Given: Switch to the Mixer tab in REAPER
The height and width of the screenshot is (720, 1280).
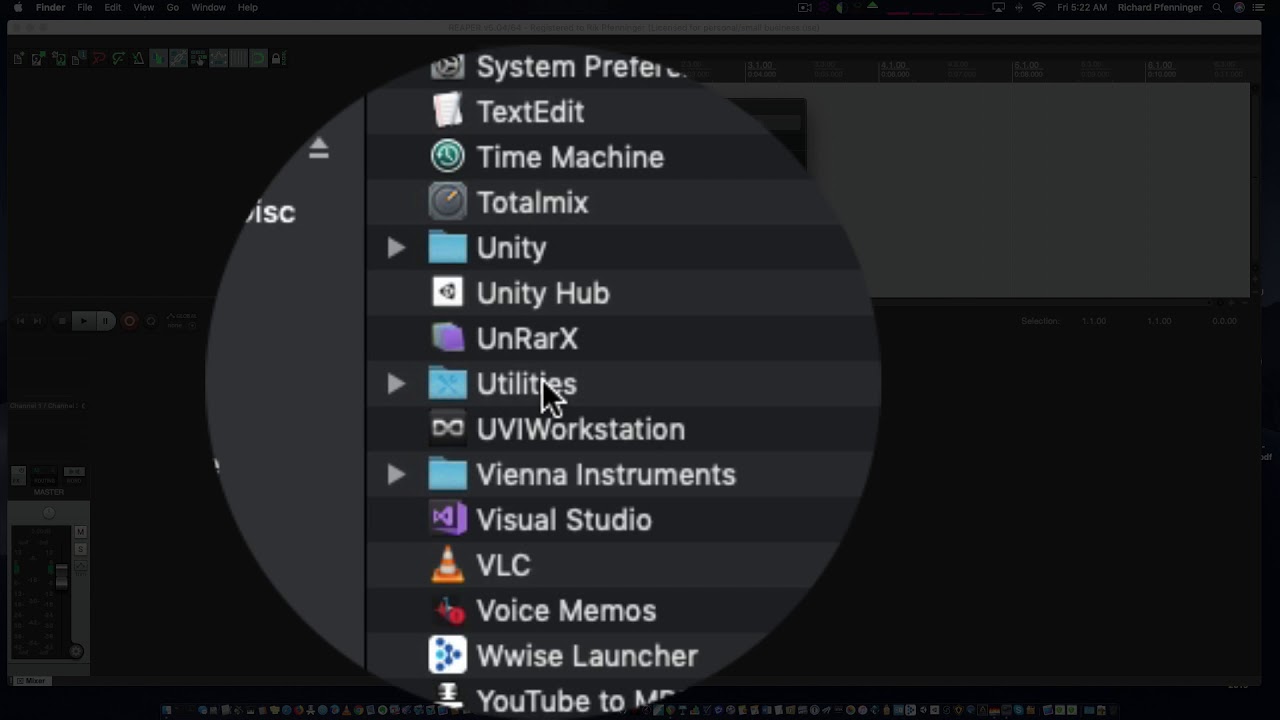Looking at the screenshot, I should tap(35, 680).
